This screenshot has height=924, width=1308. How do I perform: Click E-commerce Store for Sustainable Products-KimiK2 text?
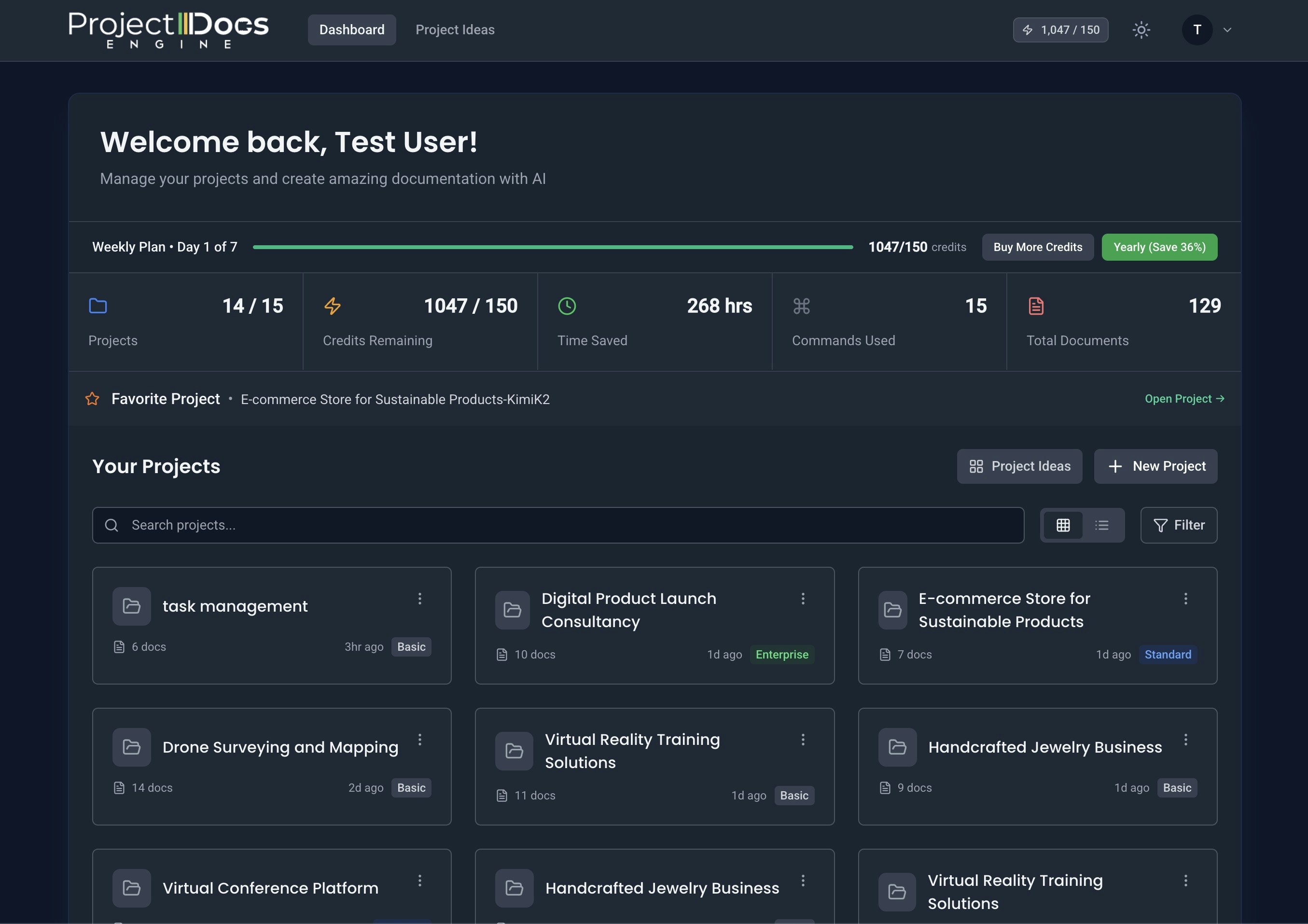tap(395, 399)
